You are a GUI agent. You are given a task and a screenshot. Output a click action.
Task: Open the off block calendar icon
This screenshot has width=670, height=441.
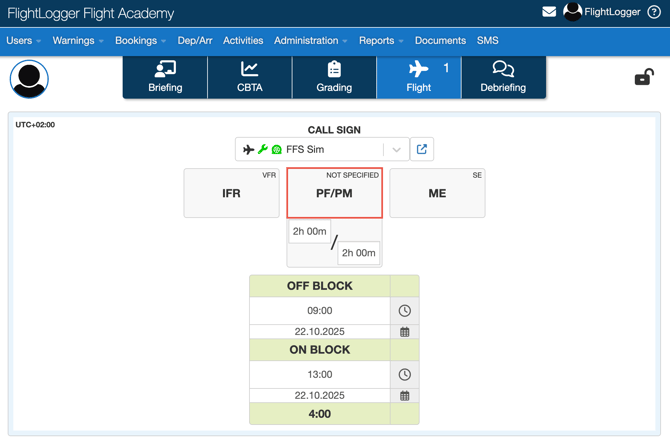(x=405, y=332)
